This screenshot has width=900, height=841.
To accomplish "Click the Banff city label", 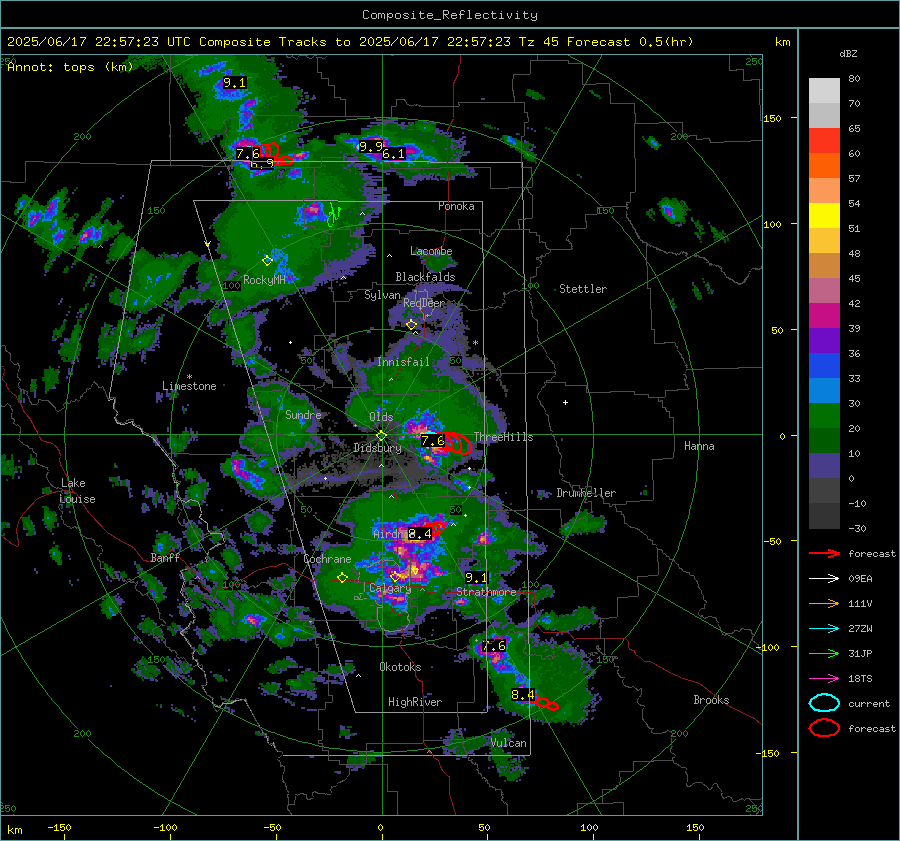I will [165, 558].
